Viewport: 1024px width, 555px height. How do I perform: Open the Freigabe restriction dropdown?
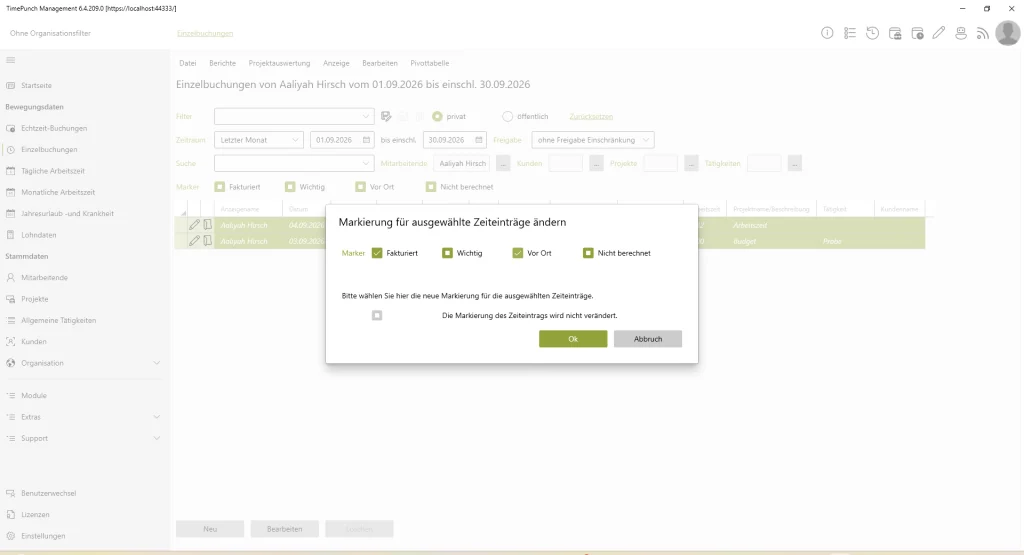tap(592, 140)
